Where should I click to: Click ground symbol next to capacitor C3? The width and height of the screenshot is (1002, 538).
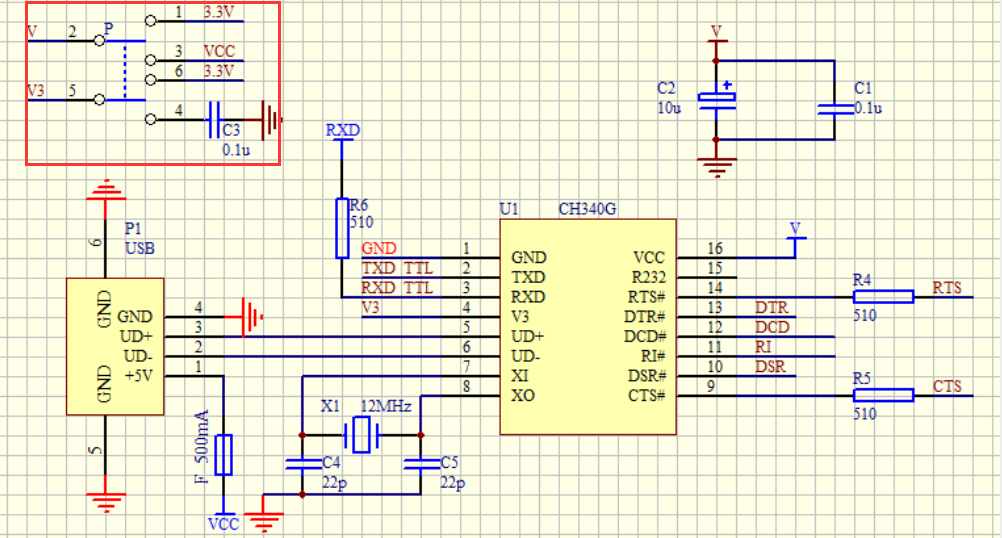pos(272,119)
